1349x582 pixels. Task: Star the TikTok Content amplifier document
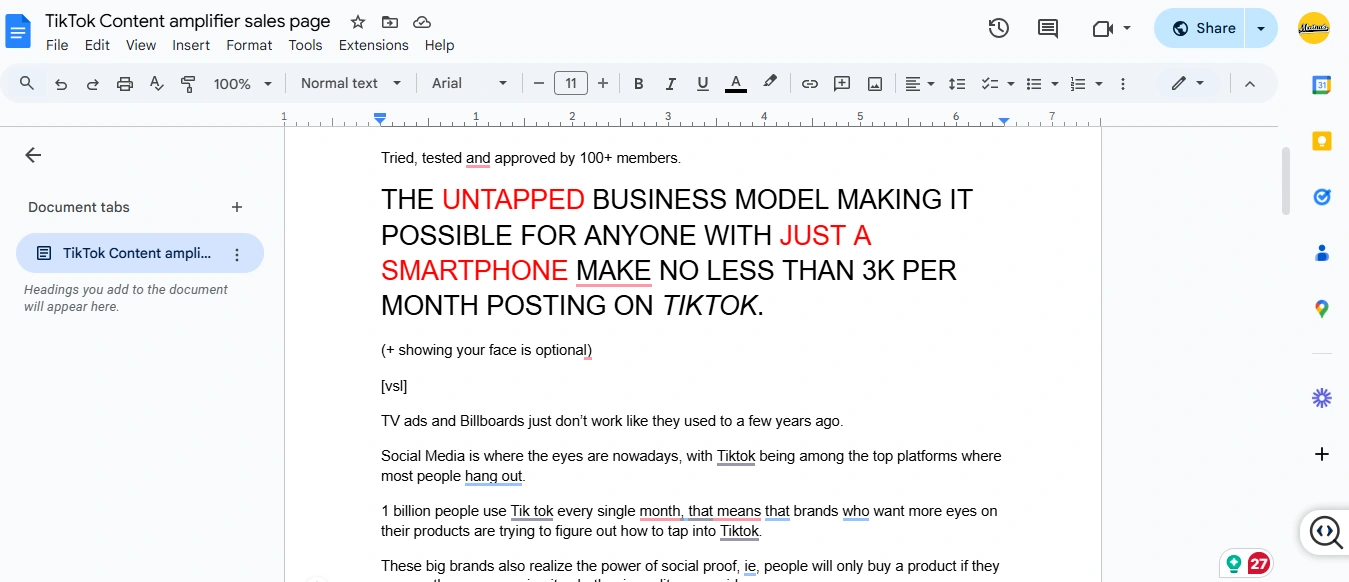358,22
